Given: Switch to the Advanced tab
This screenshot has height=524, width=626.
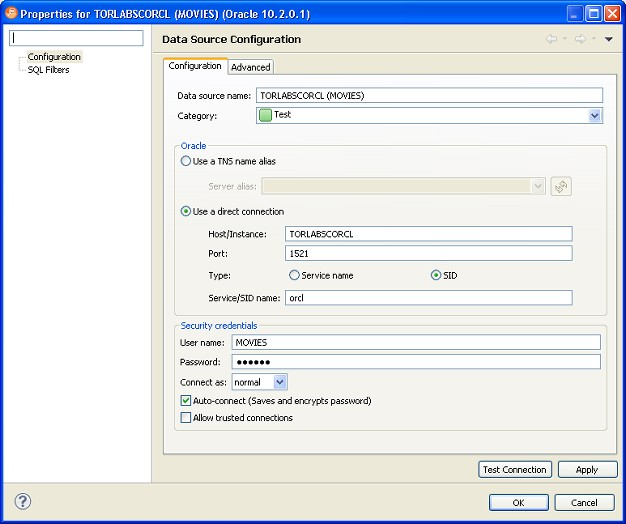Looking at the screenshot, I should [x=251, y=67].
